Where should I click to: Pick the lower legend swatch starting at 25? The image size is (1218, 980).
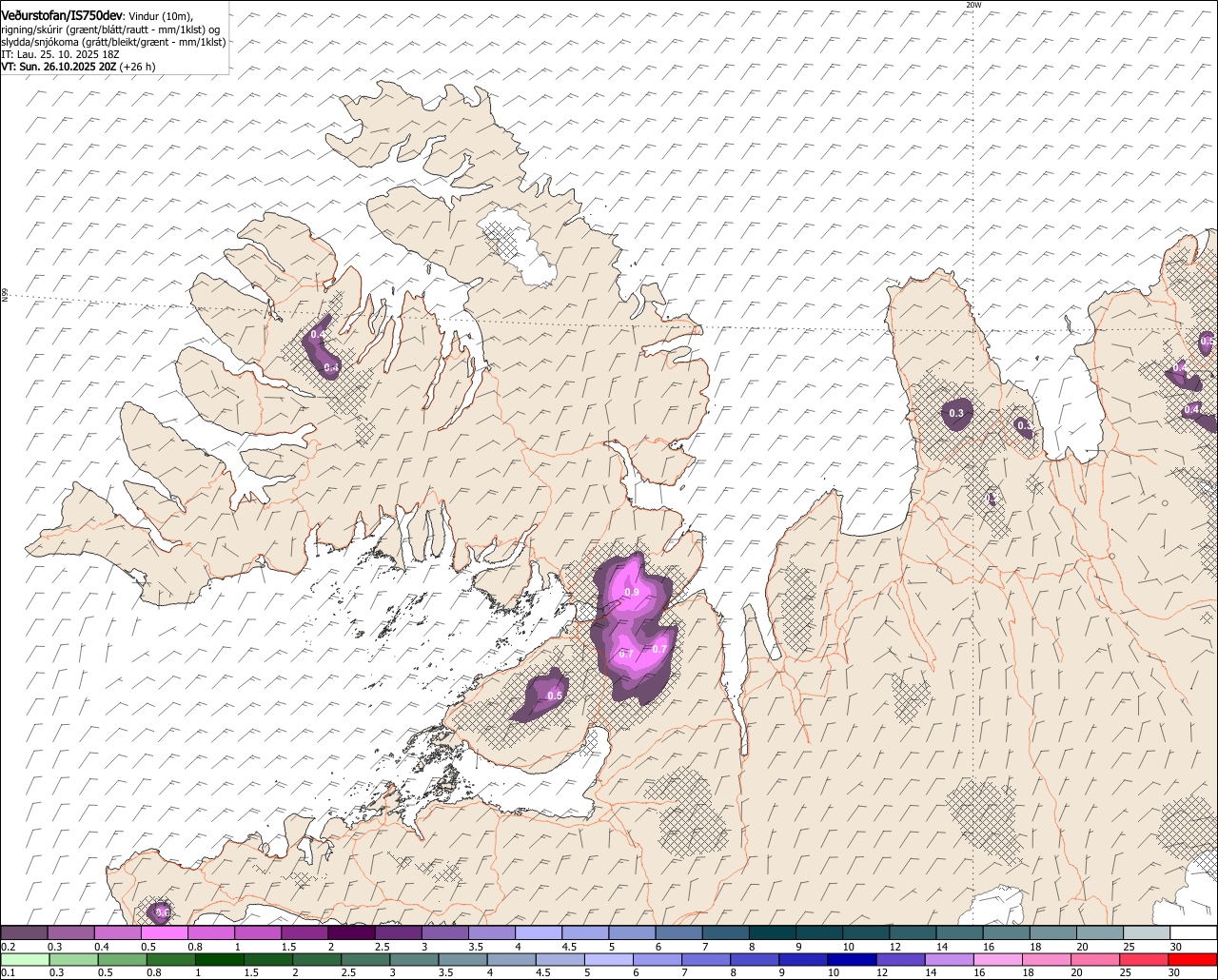[1145, 960]
